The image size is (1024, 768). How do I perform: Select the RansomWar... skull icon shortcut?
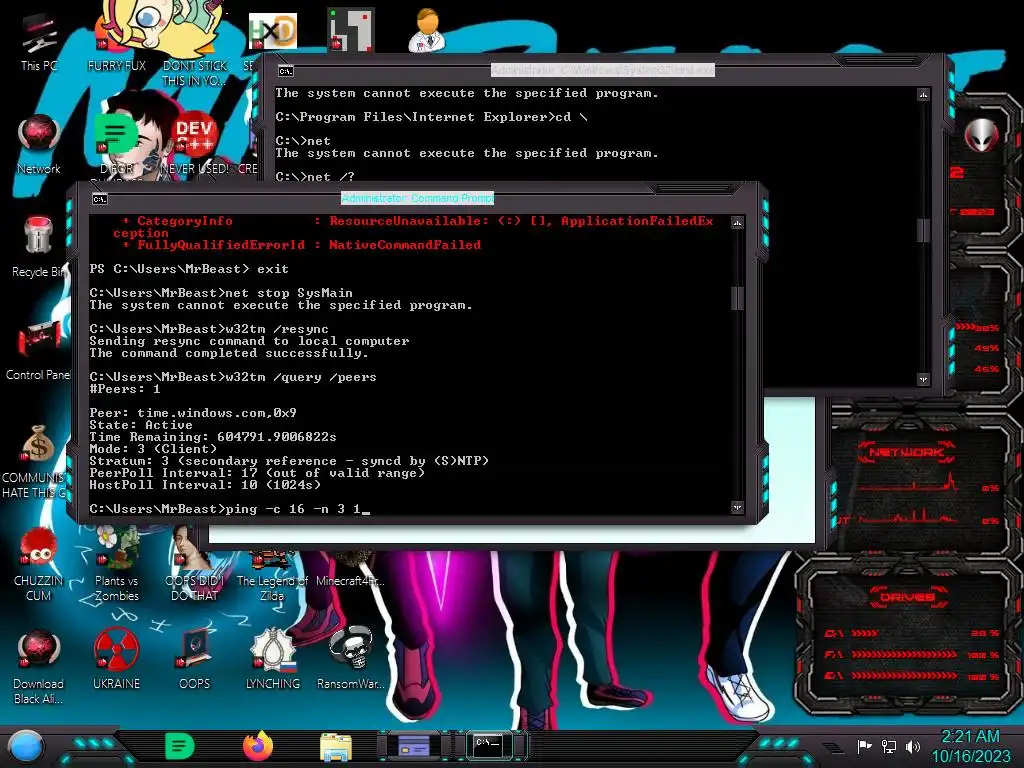point(350,660)
